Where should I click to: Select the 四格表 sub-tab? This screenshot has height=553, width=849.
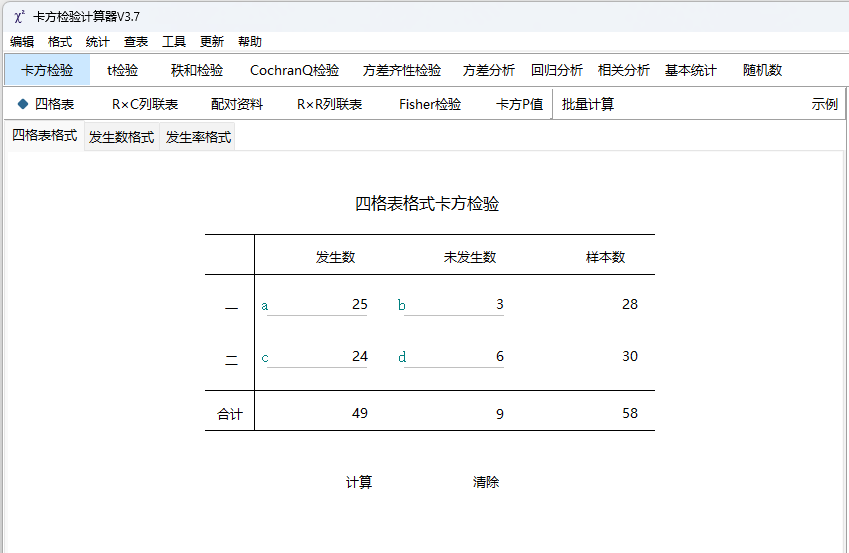(54, 104)
